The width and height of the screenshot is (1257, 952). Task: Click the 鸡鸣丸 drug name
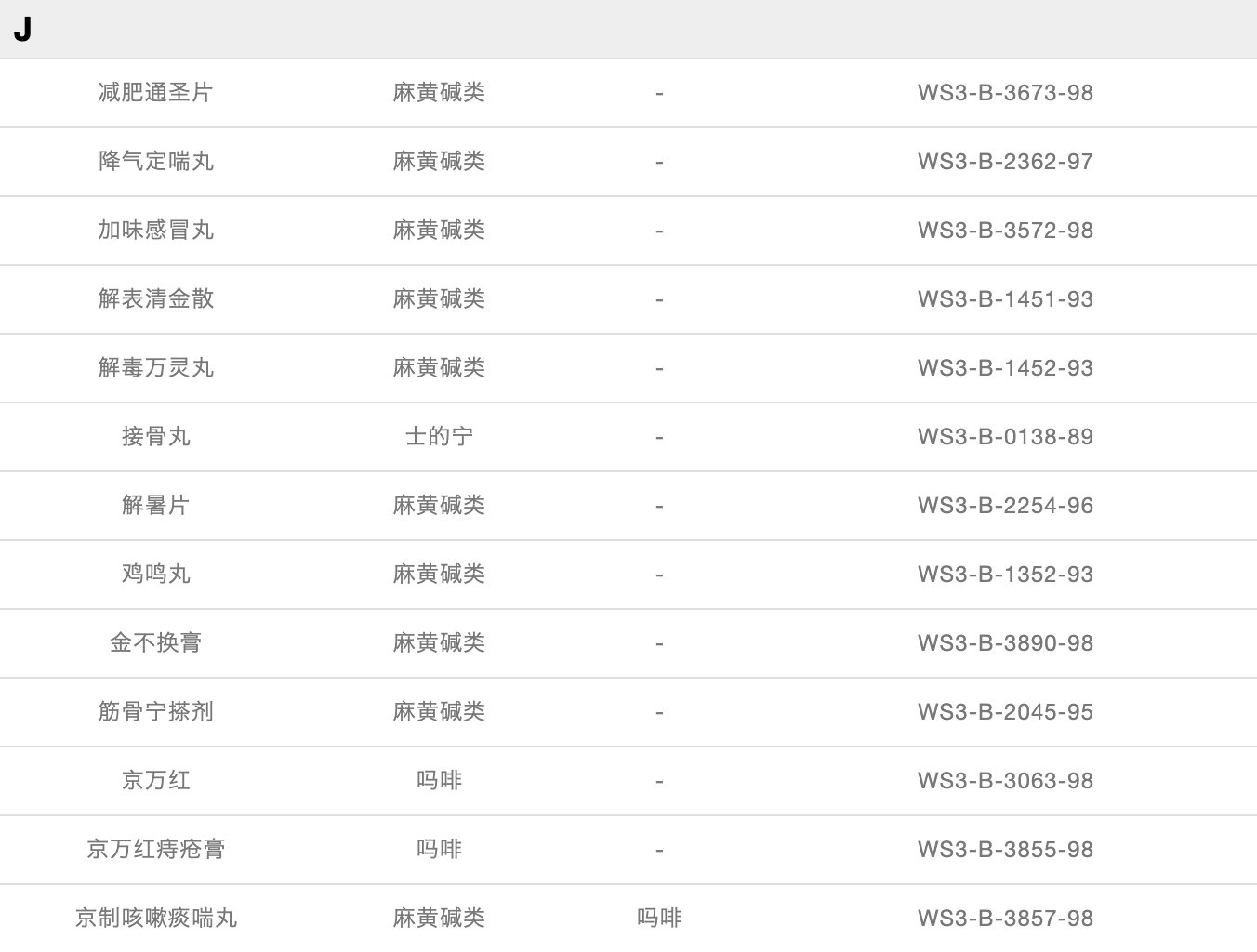coord(156,575)
